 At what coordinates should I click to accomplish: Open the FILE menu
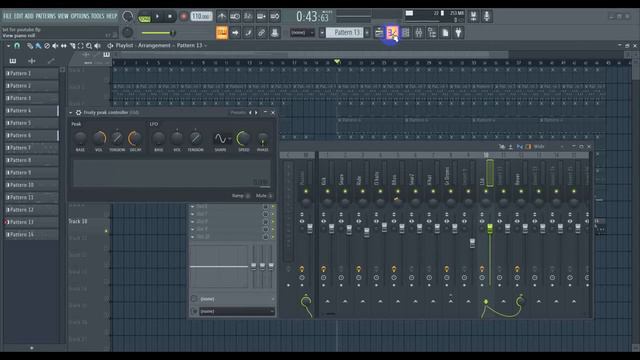point(7,16)
